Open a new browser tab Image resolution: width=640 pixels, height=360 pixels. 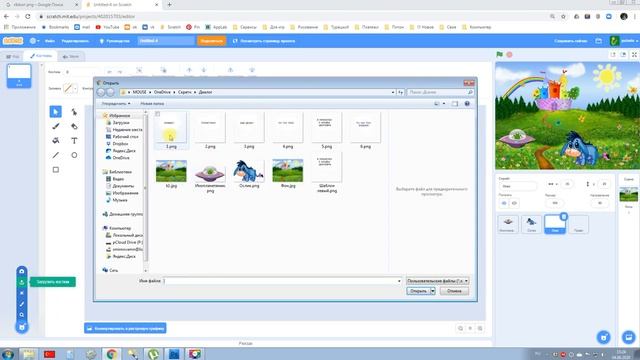point(169,5)
